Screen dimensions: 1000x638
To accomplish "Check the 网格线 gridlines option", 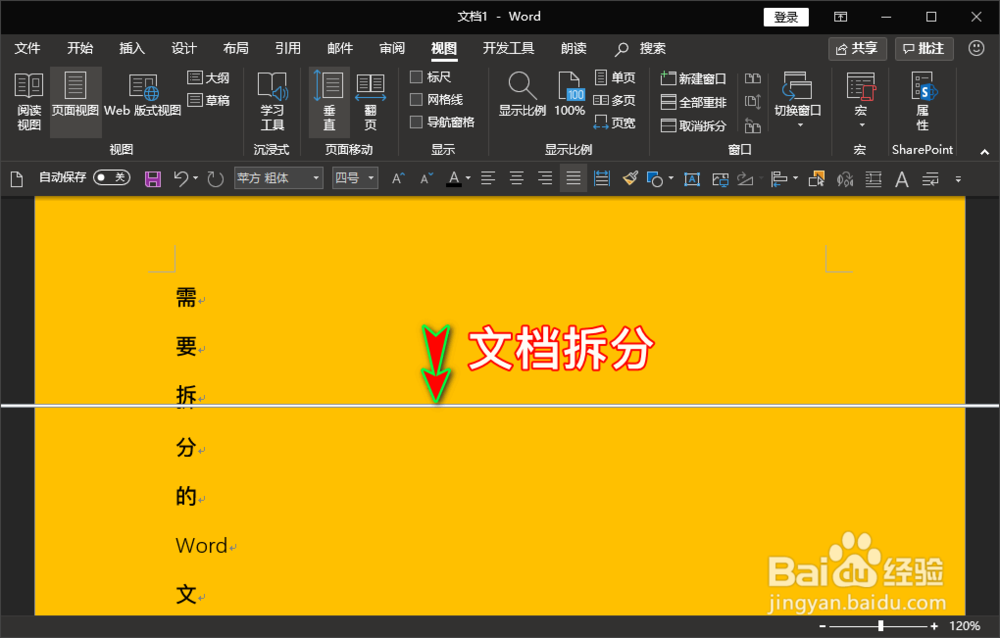I will pyautogui.click(x=419, y=99).
